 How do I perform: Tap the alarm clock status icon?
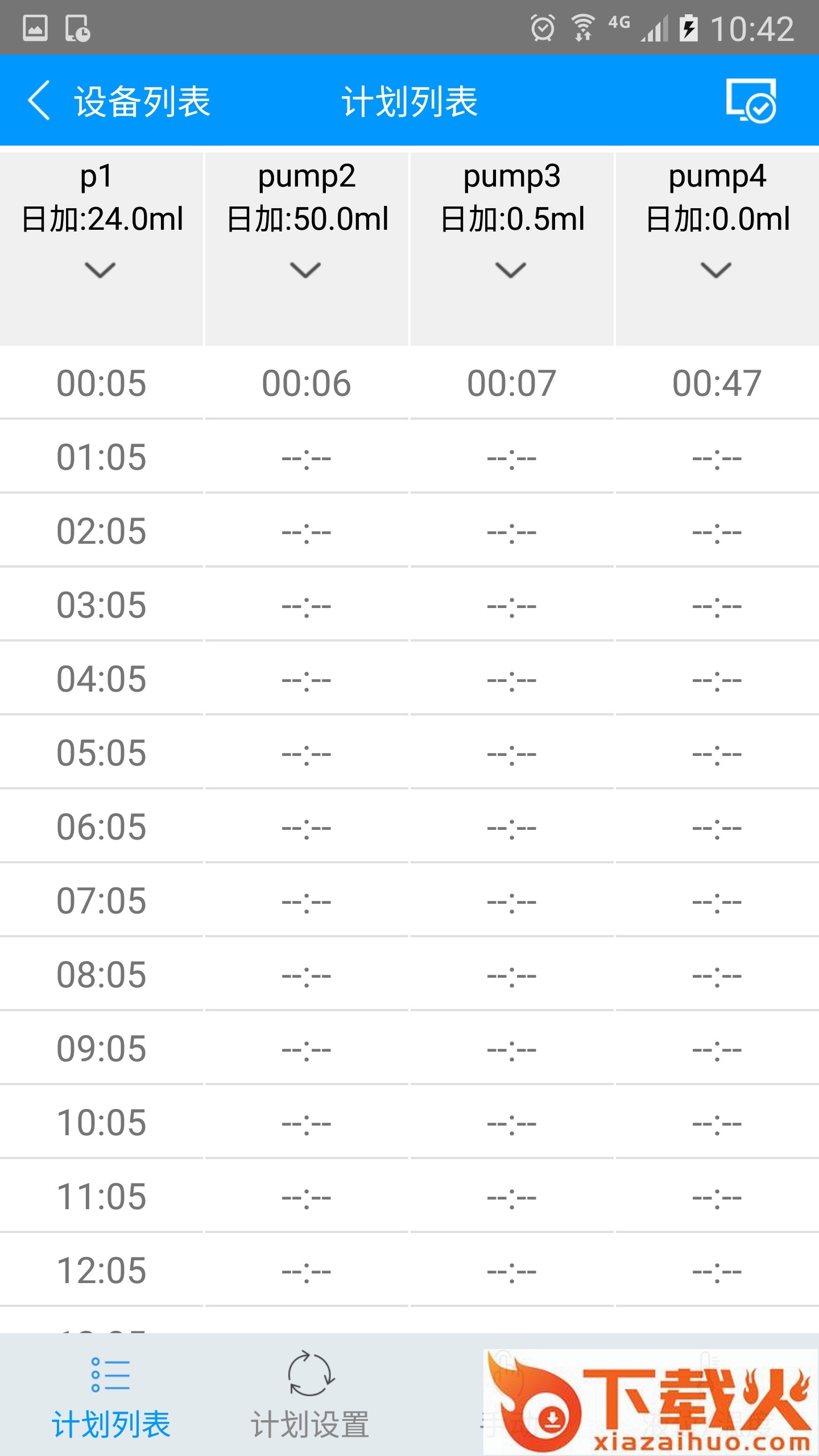tap(542, 28)
